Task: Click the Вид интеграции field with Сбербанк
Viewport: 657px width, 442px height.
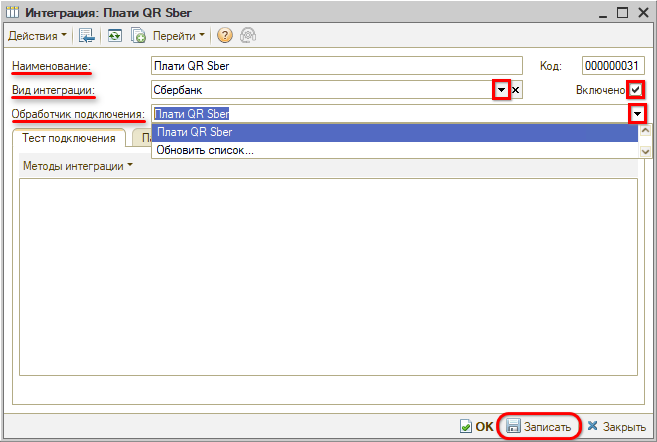Action: (x=322, y=90)
